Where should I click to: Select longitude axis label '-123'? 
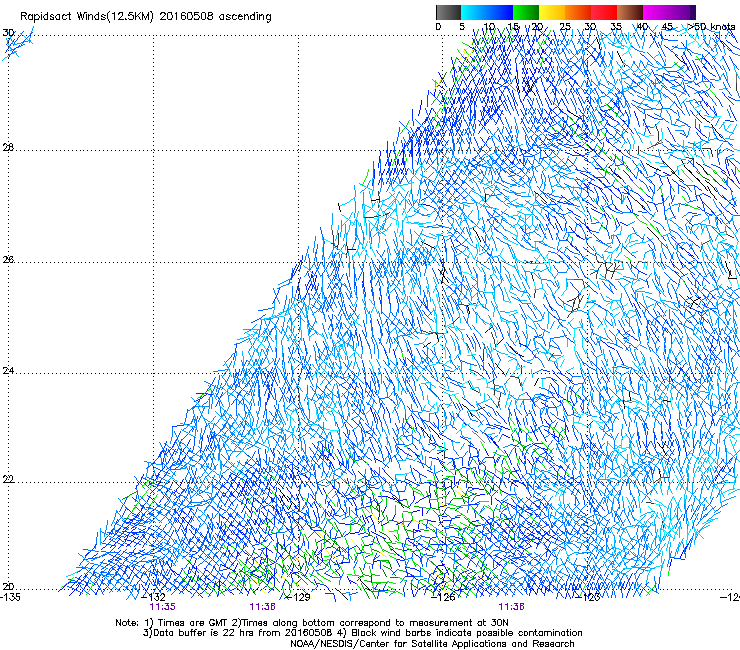click(x=588, y=597)
